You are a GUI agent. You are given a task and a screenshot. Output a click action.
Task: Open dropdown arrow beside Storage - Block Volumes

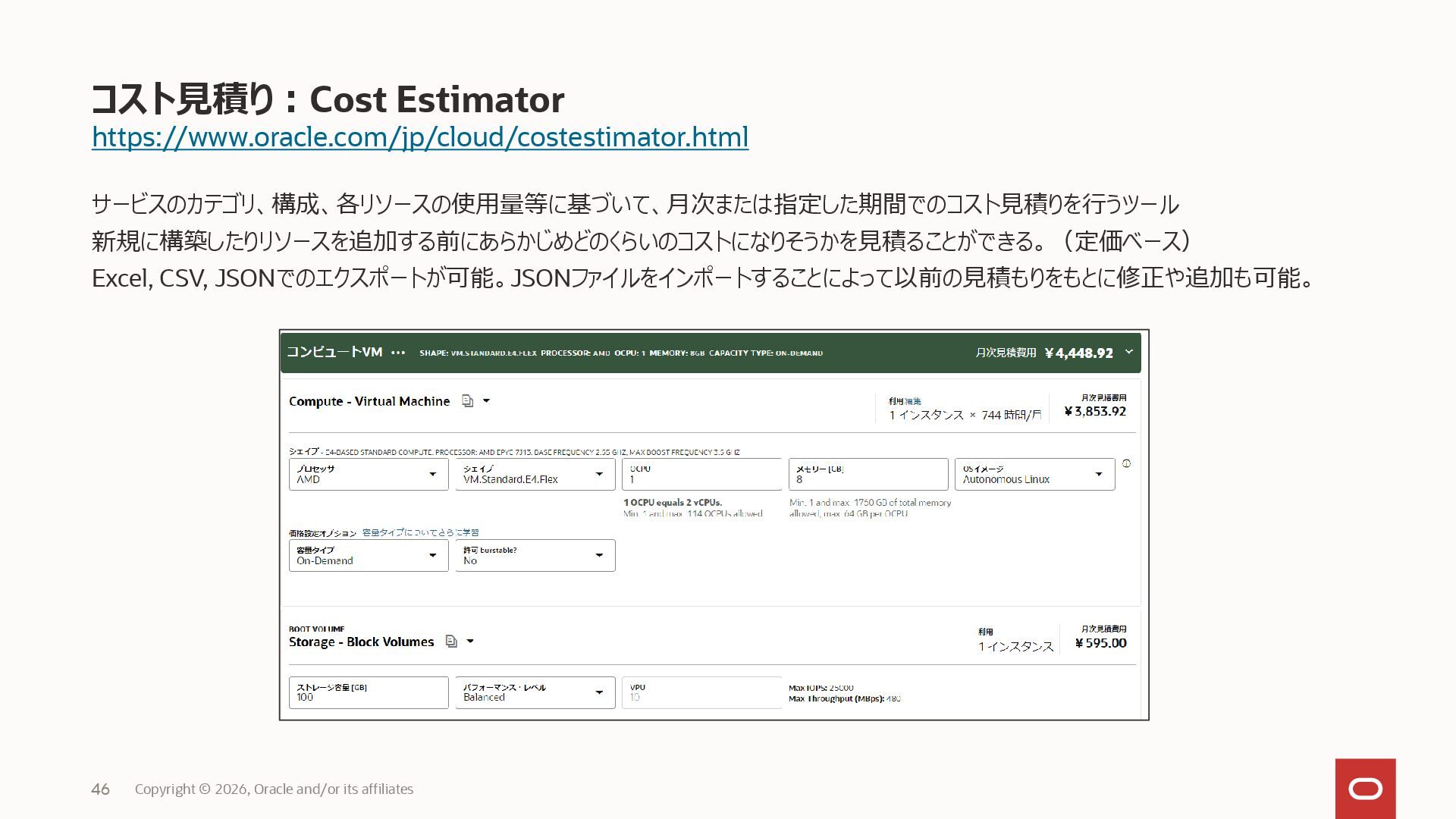coord(470,642)
